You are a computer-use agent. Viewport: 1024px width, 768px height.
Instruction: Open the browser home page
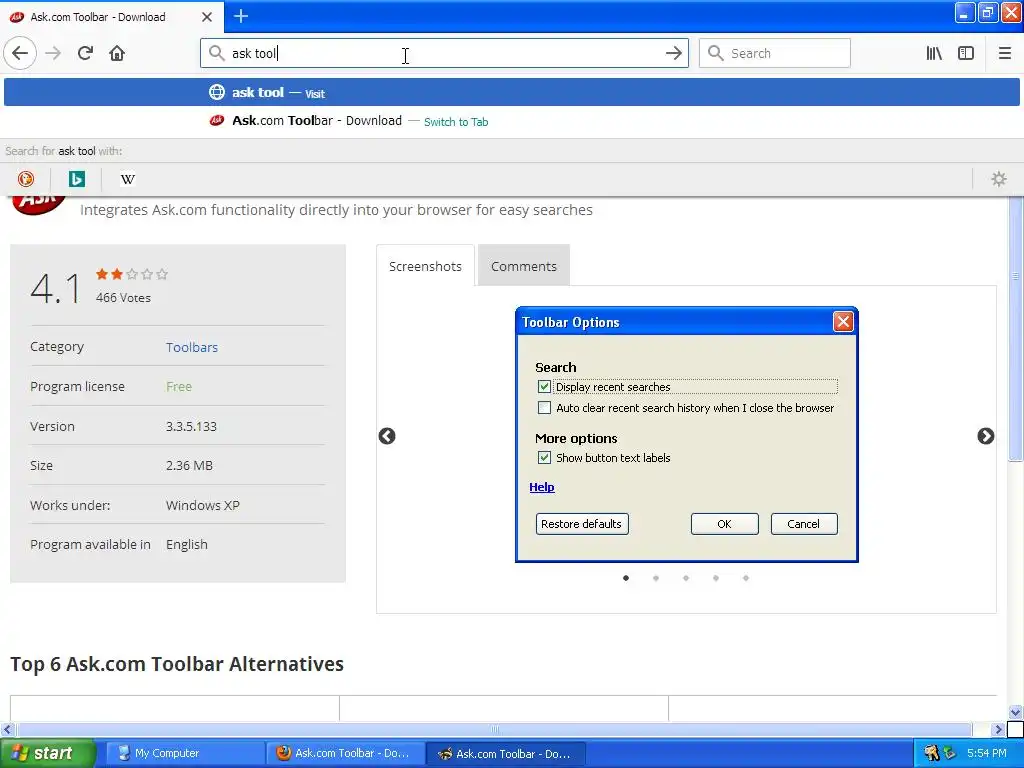tap(117, 53)
